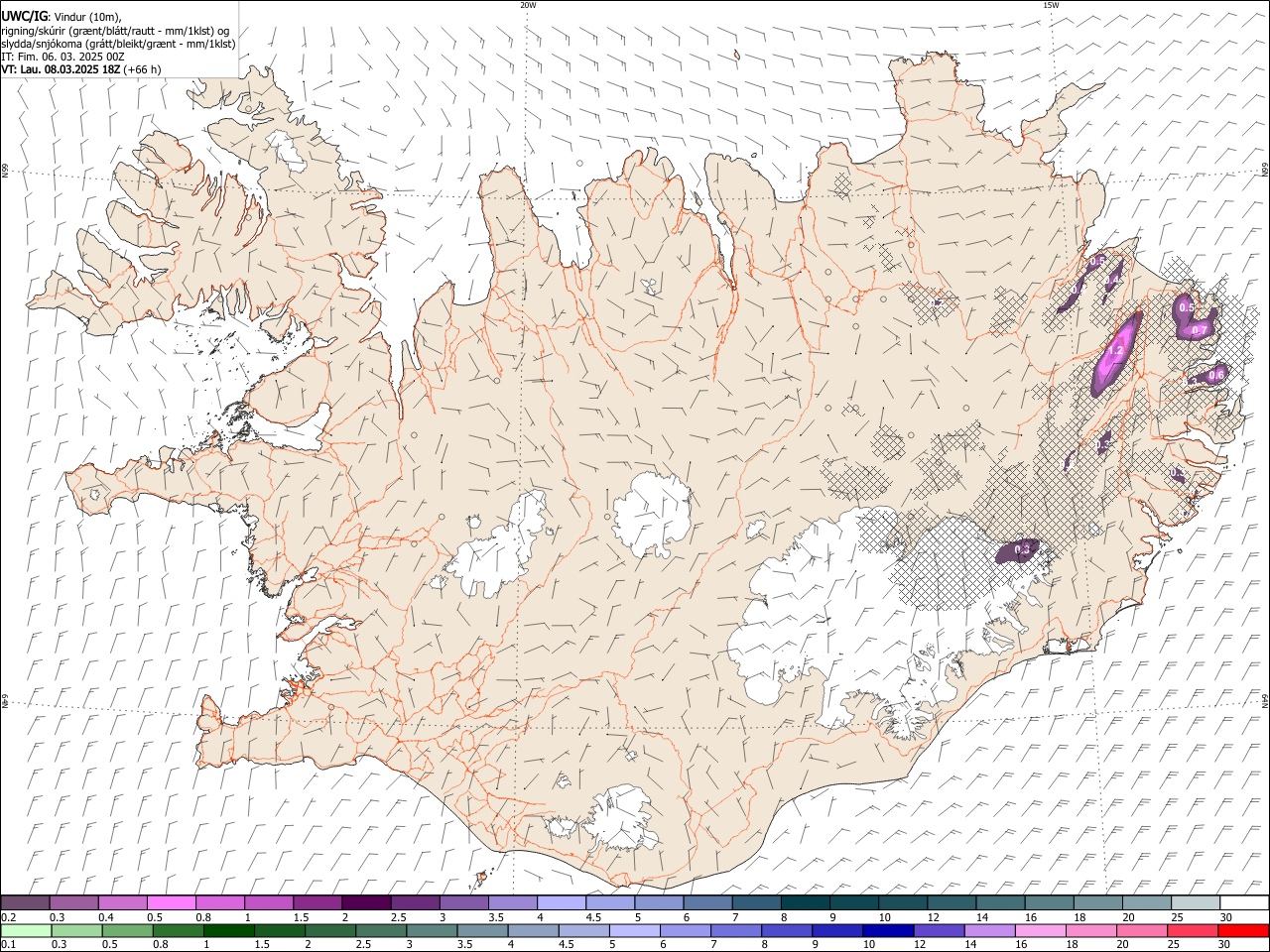The height and width of the screenshot is (952, 1270).
Task: Click the lavender 4 swatch in the upper legend row
Action: pyautogui.click(x=562, y=903)
